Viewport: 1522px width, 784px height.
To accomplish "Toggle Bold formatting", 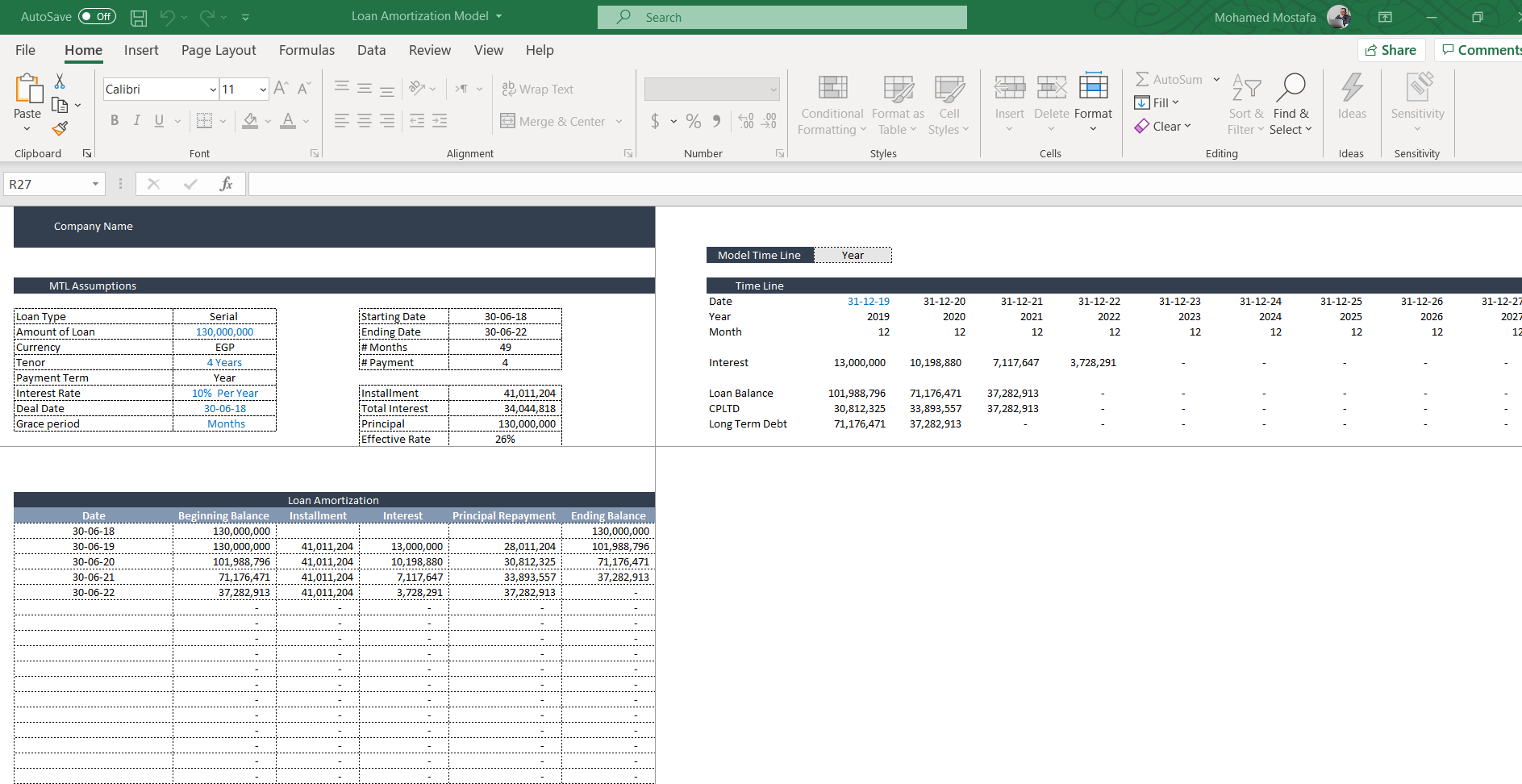I will pos(115,120).
